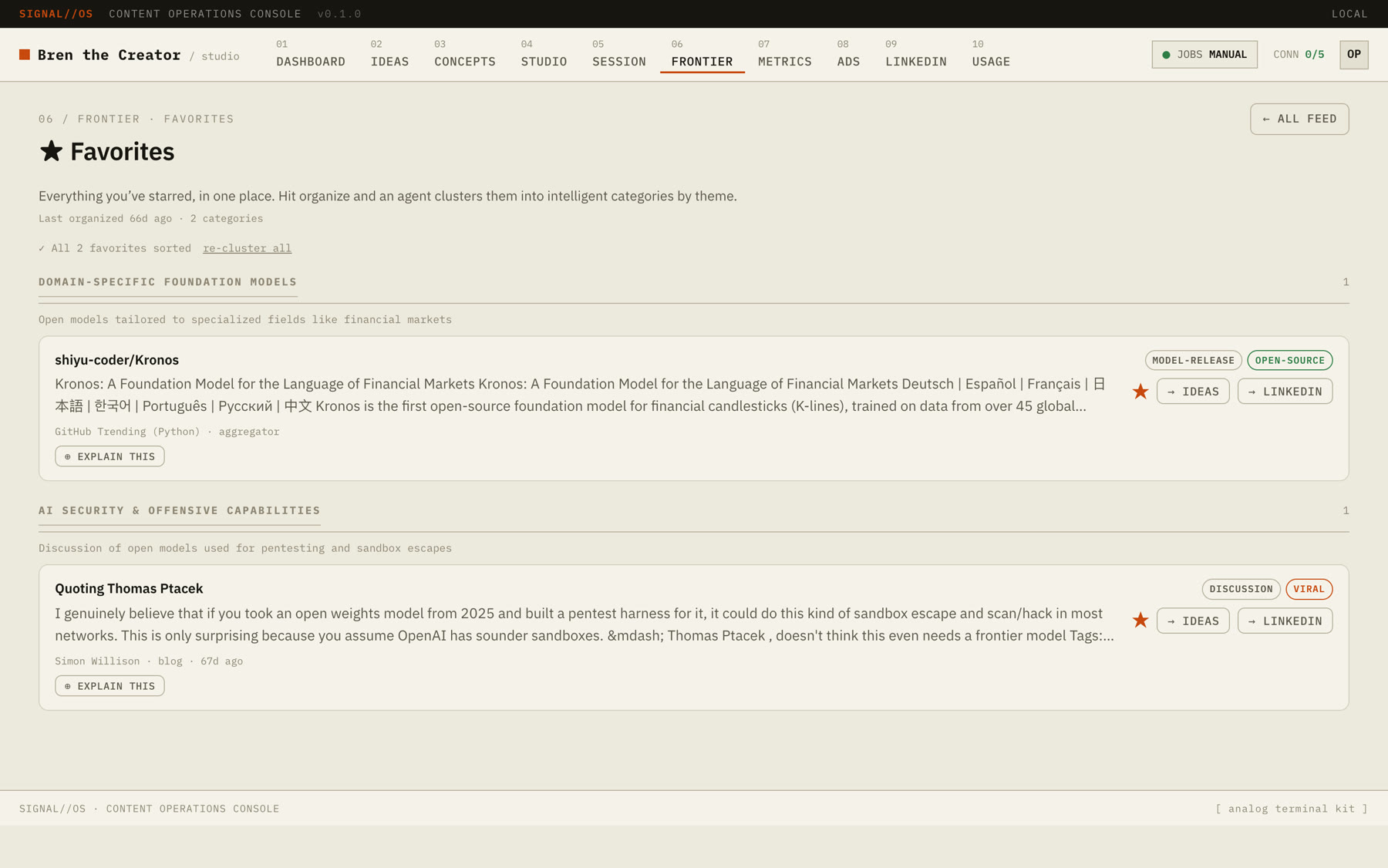Click 'GitHub Trending (Python) · aggregator' source text
Screen dimensions: 1388x868
pyautogui.click(x=167, y=432)
